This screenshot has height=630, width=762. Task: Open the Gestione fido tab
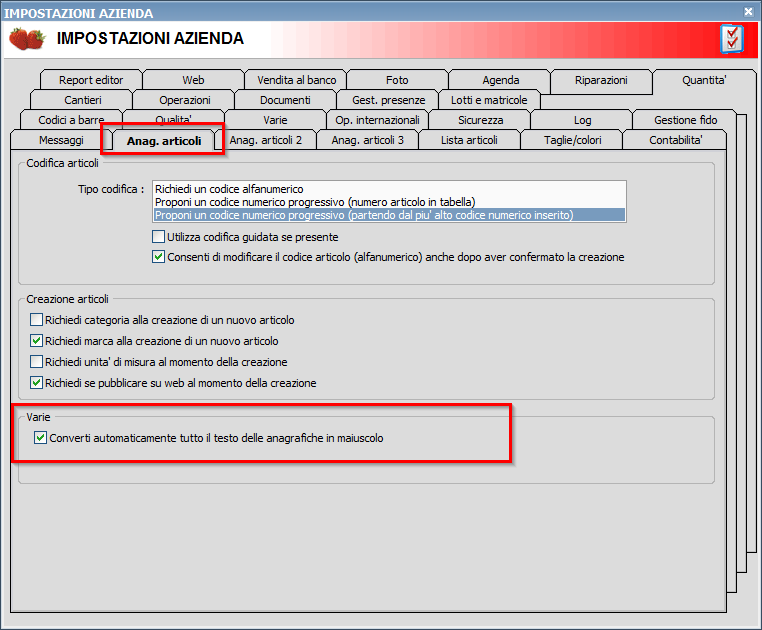point(685,120)
